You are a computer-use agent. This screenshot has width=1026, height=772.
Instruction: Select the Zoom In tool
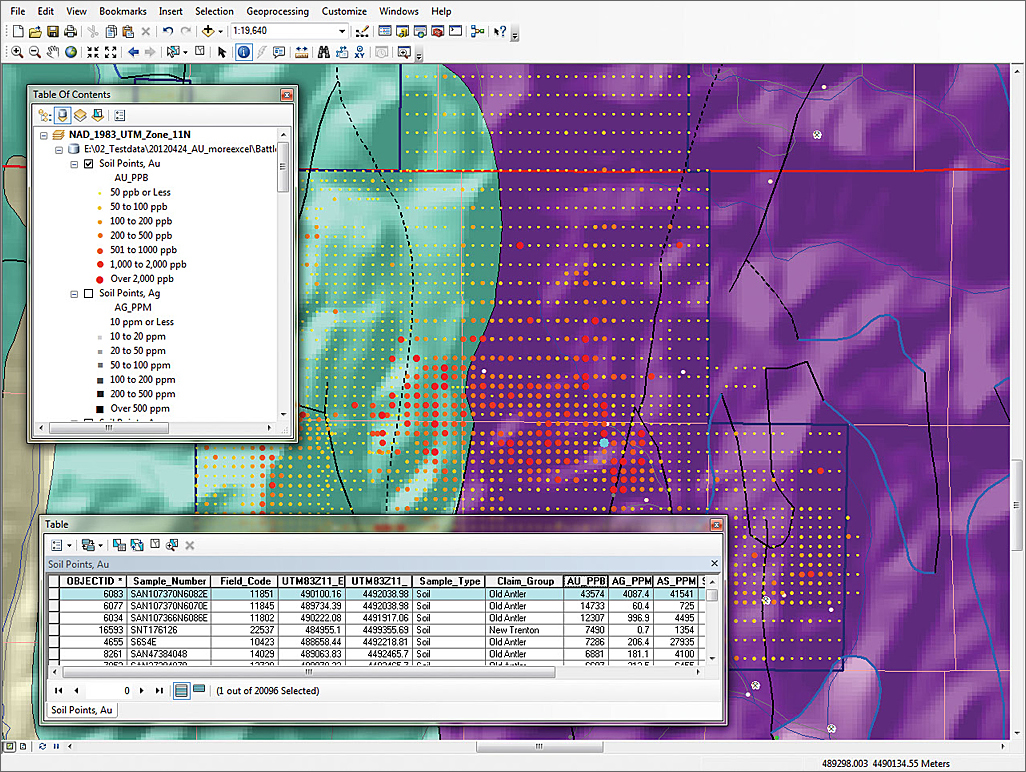[17, 52]
